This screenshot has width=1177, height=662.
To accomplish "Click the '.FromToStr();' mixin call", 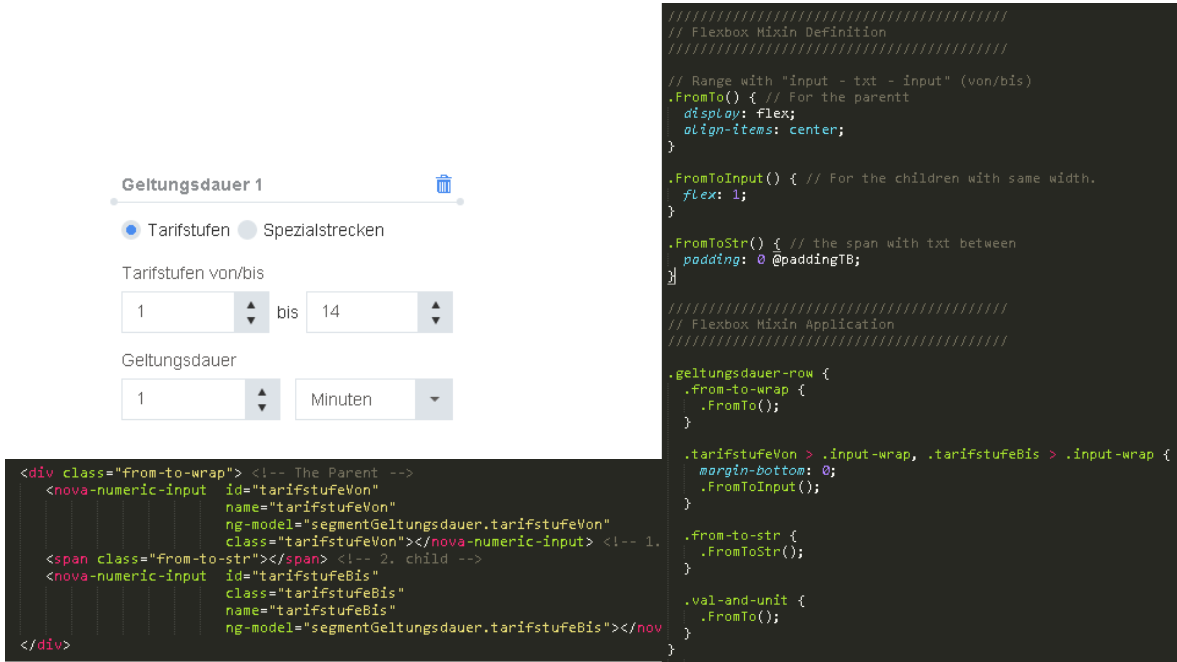I will tap(751, 552).
